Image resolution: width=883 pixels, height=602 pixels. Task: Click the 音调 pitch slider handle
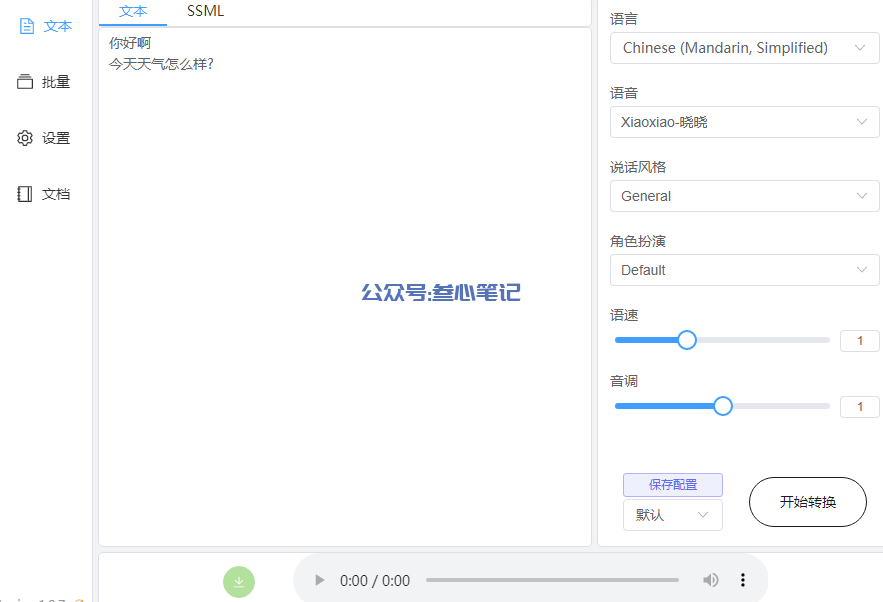coord(723,406)
